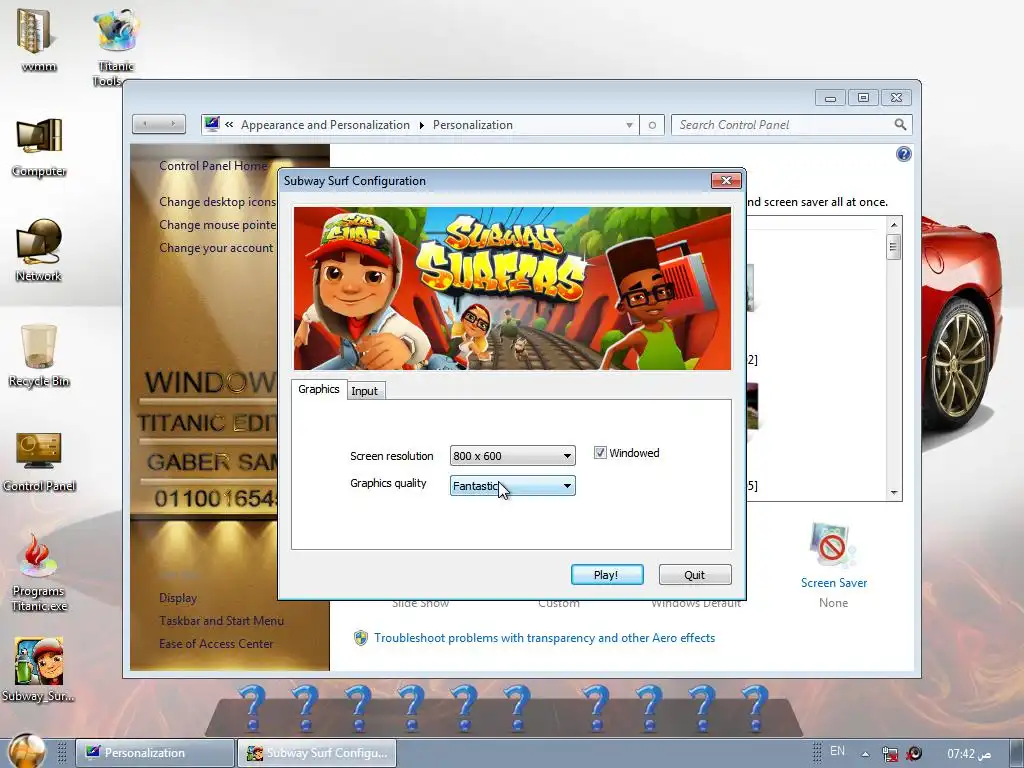Open the Graphics quality dropdown
Image resolution: width=1024 pixels, height=768 pixels.
[512, 485]
